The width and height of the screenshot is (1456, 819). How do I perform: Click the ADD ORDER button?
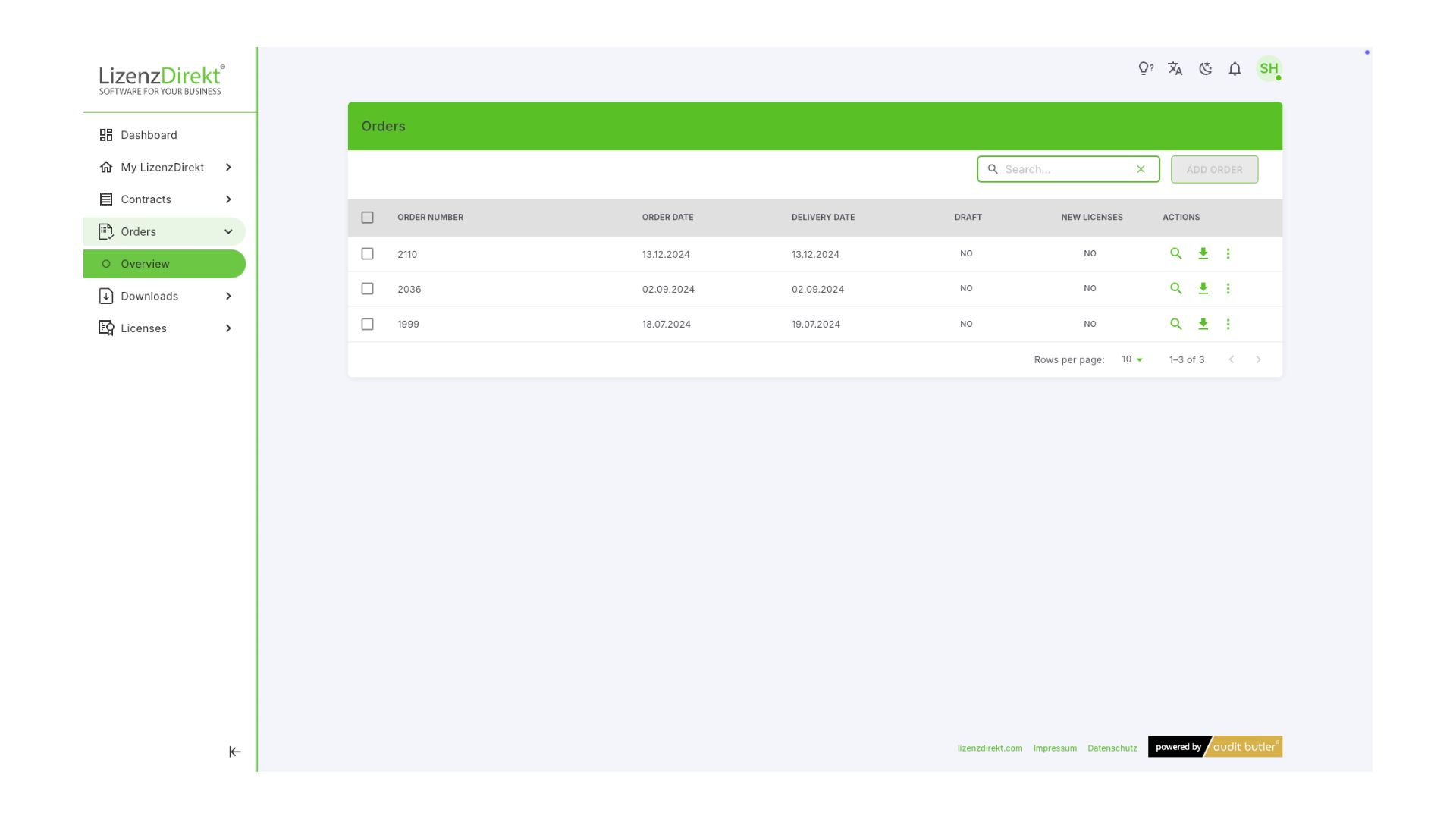coord(1213,170)
